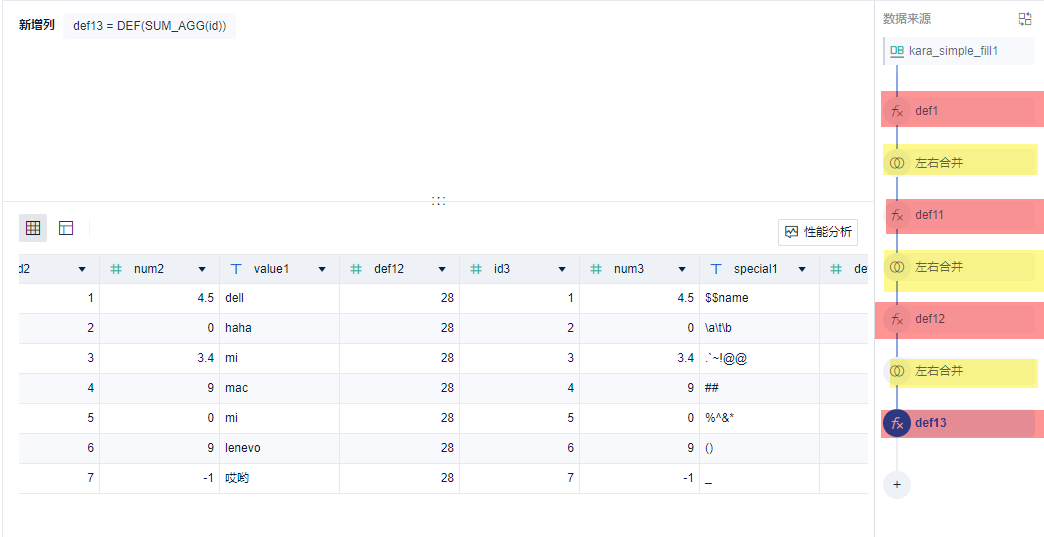Open the data source layout icon
Screen dimensions: 1044x537
[1025, 19]
